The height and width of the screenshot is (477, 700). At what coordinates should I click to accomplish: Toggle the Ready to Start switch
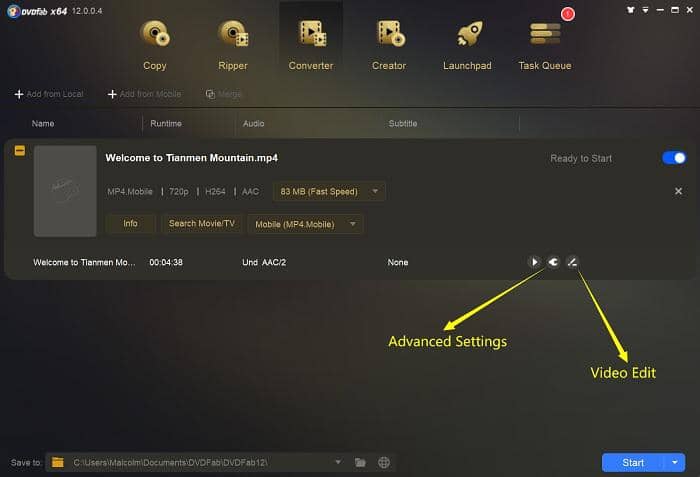674,158
